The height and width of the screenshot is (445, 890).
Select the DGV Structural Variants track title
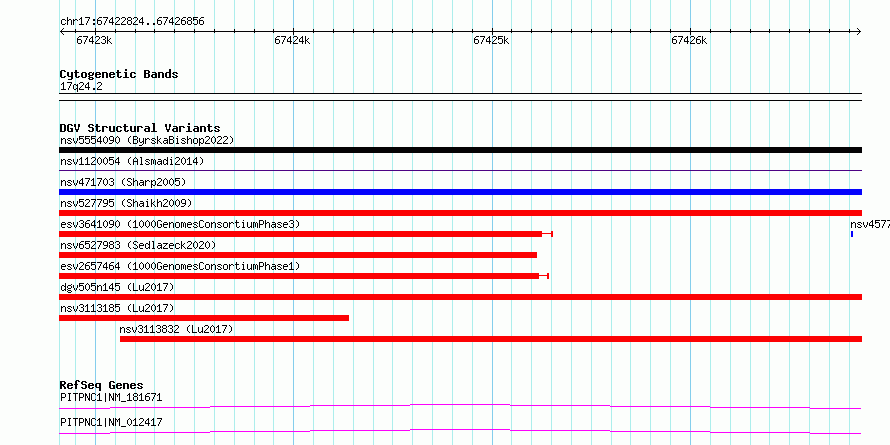(x=140, y=128)
